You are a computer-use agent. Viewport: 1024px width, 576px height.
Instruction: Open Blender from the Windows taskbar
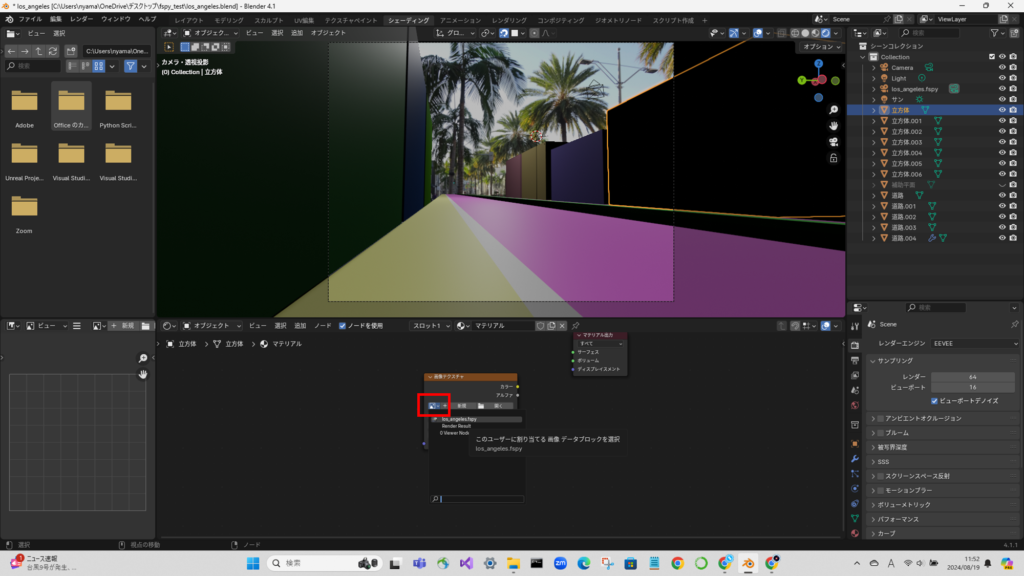(747, 563)
